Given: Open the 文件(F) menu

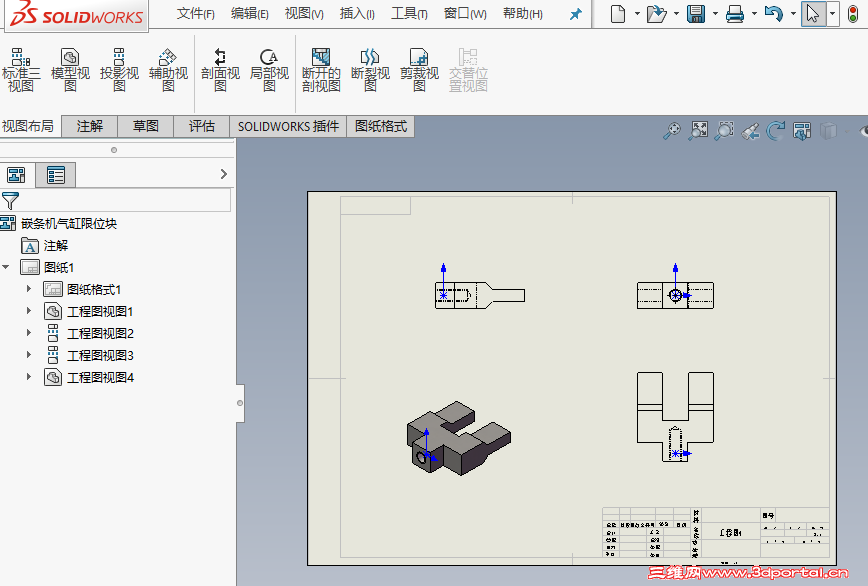Looking at the screenshot, I should coord(195,14).
